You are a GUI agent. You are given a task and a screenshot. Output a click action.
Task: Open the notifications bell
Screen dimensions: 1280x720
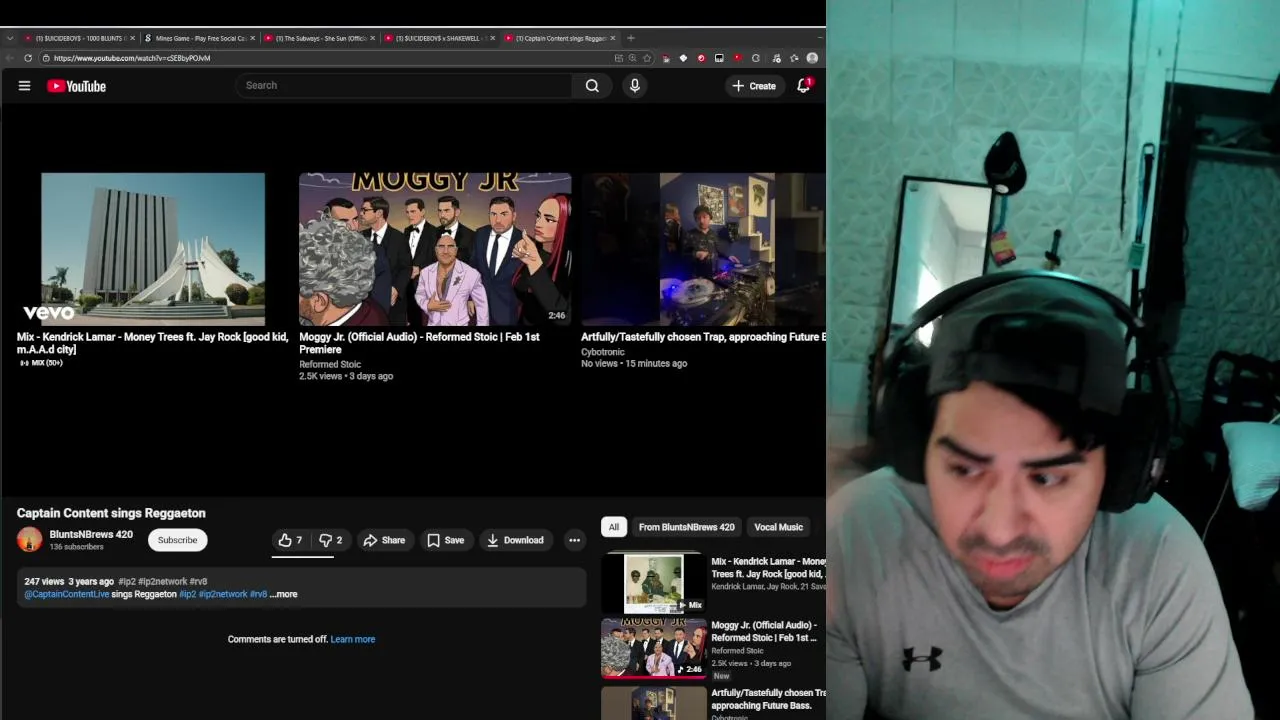803,86
